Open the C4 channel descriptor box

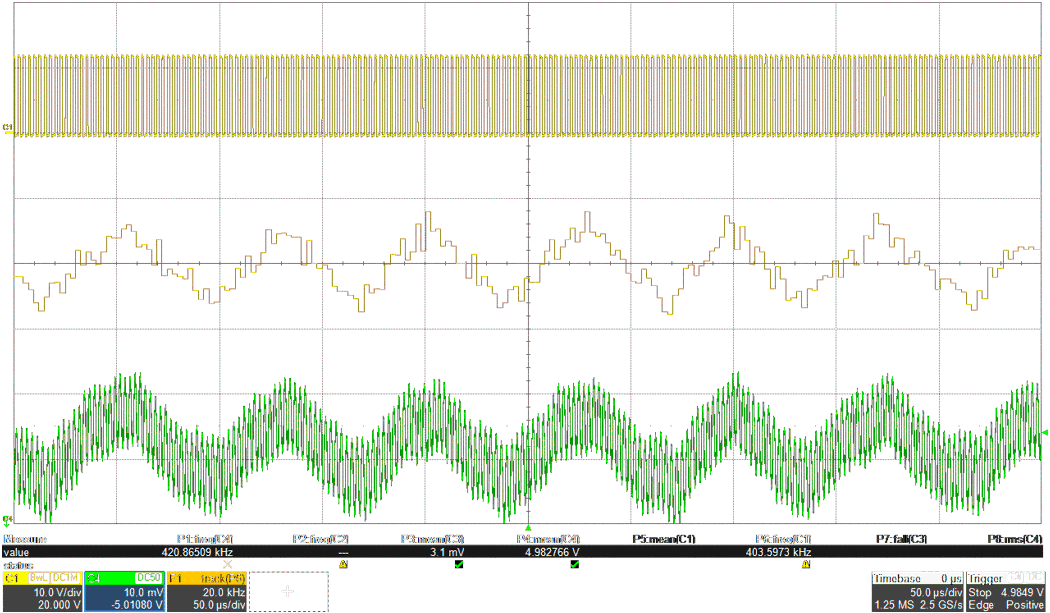95,577
